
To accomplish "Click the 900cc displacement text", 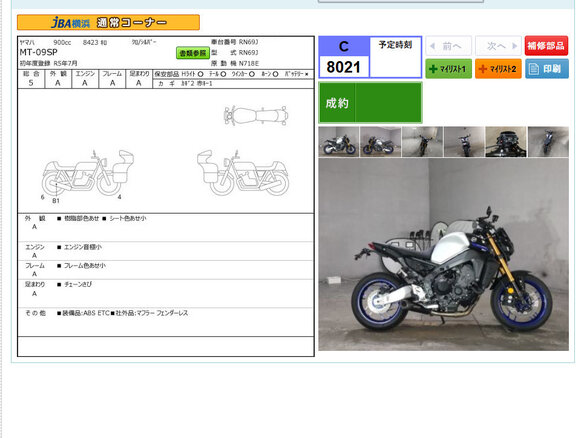I will [62, 42].
